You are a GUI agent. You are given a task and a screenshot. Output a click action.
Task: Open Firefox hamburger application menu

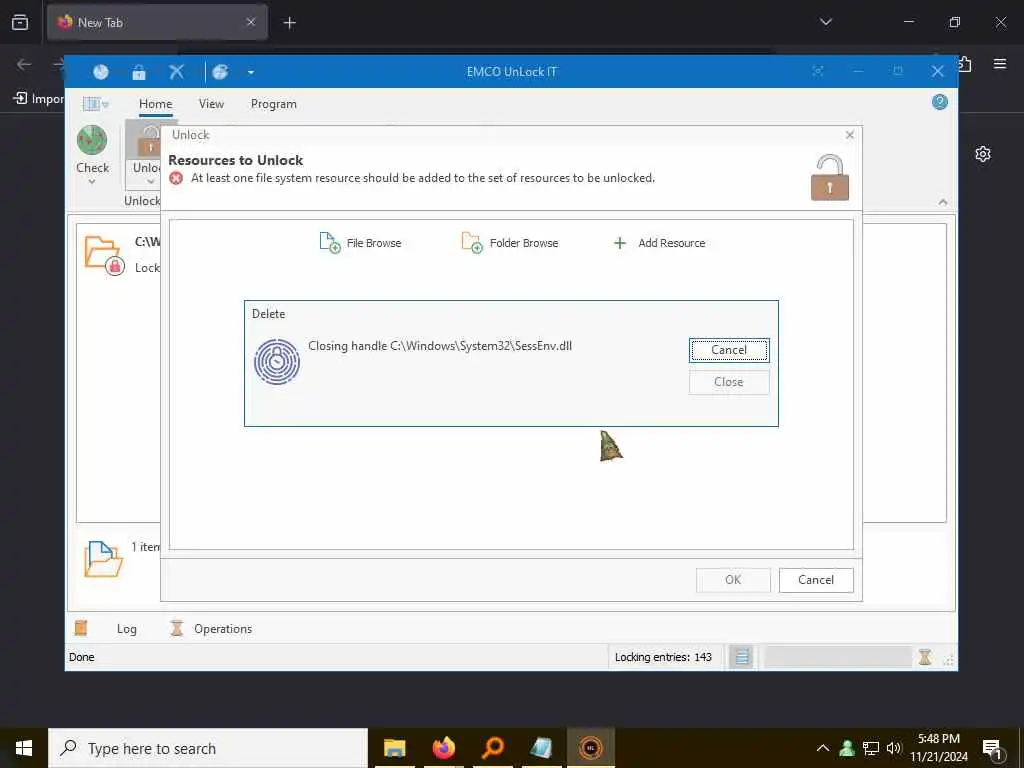[x=1000, y=63]
